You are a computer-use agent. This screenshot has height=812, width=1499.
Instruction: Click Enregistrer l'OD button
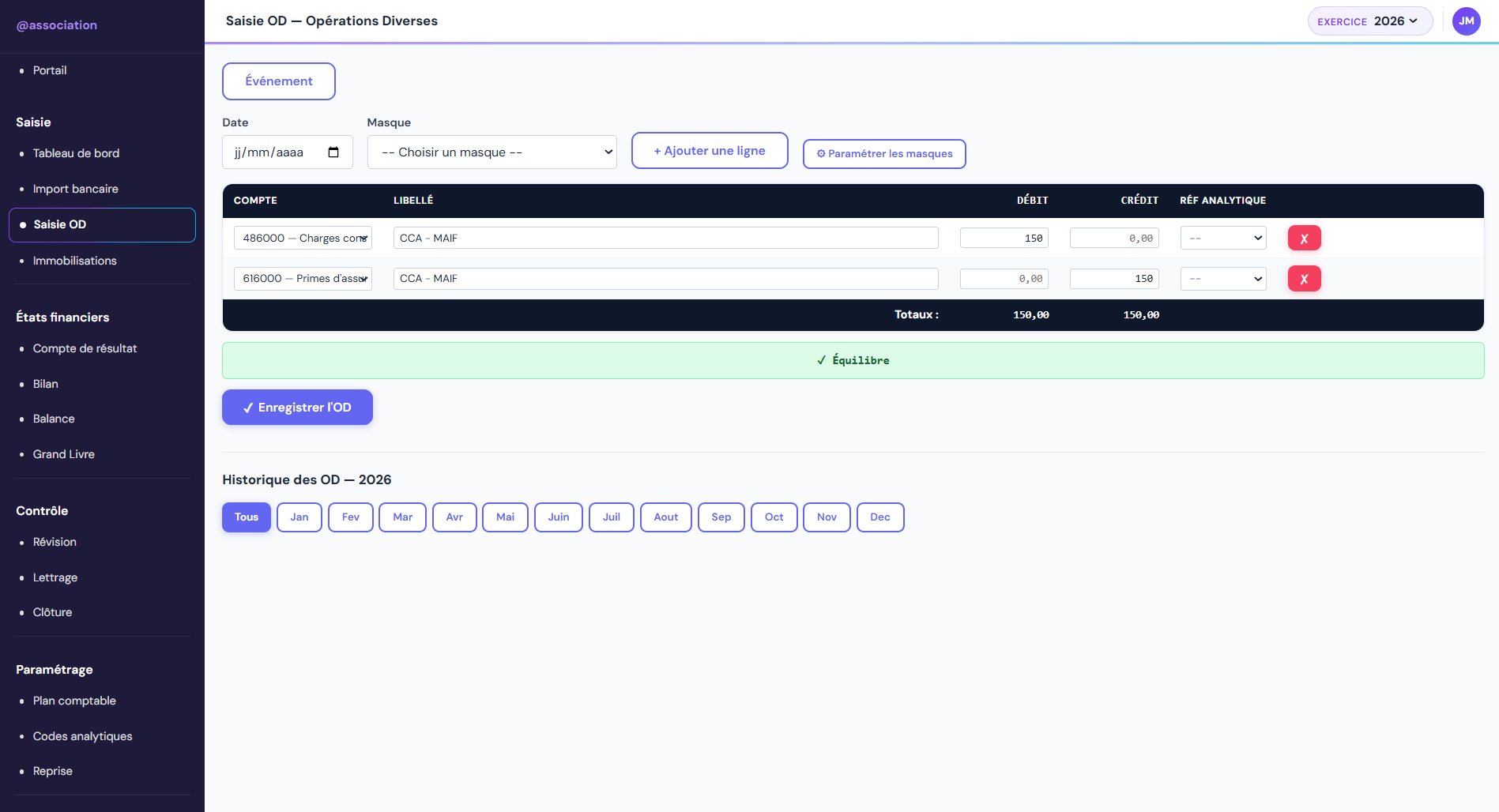[x=297, y=408]
